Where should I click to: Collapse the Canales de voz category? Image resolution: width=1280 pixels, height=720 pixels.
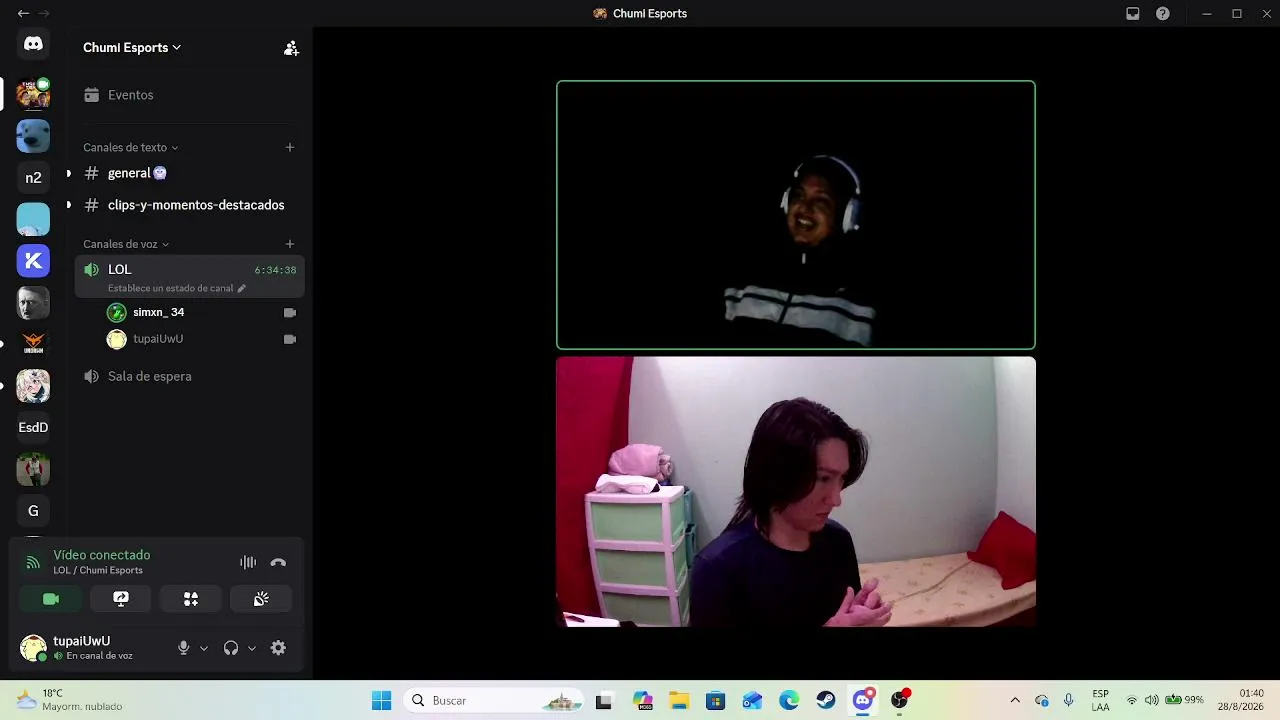tap(126, 244)
